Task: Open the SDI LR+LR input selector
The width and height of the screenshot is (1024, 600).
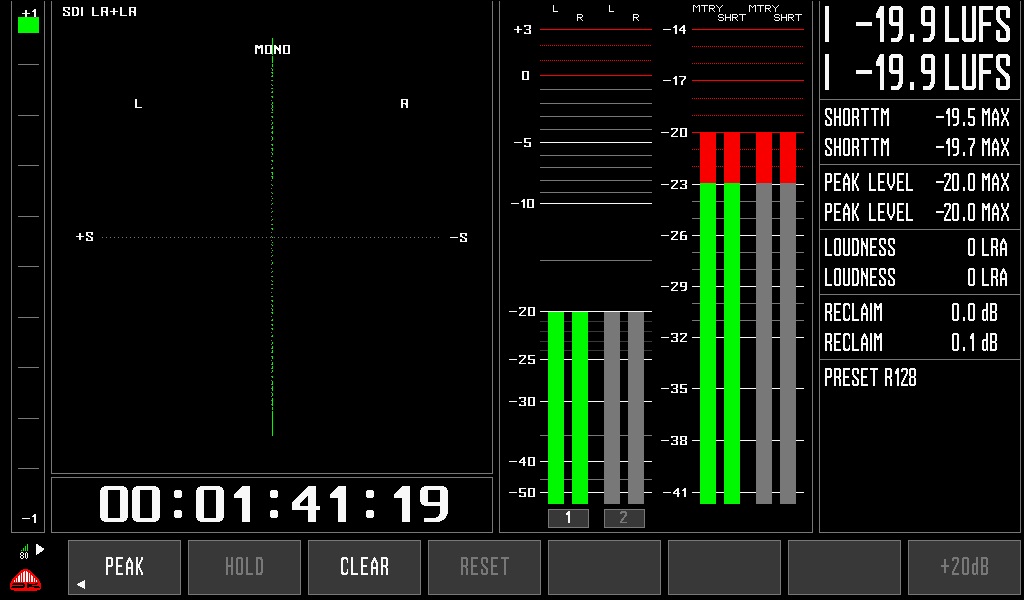Action: coord(98,11)
